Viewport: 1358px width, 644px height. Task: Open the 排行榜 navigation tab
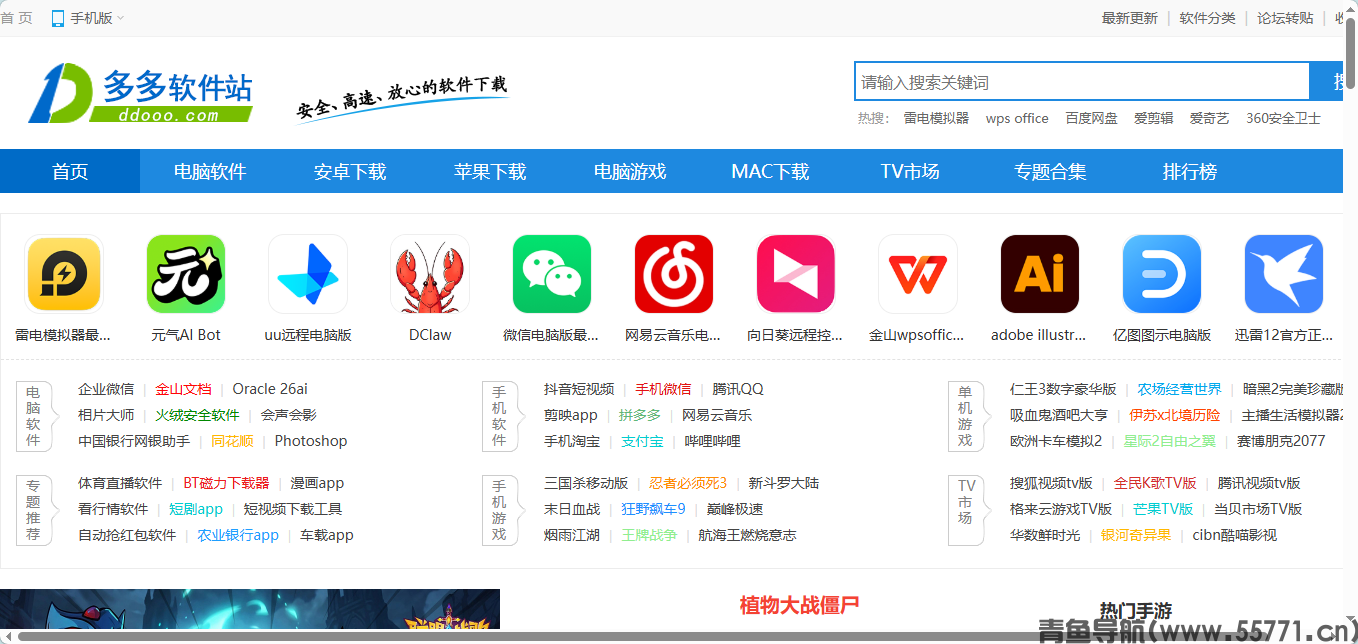(x=1190, y=171)
